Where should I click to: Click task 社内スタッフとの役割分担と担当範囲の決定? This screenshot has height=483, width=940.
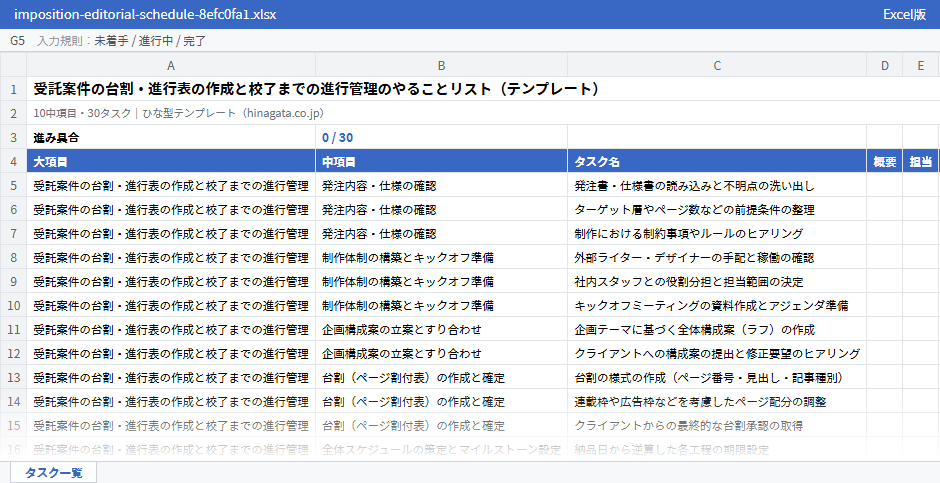click(717, 282)
